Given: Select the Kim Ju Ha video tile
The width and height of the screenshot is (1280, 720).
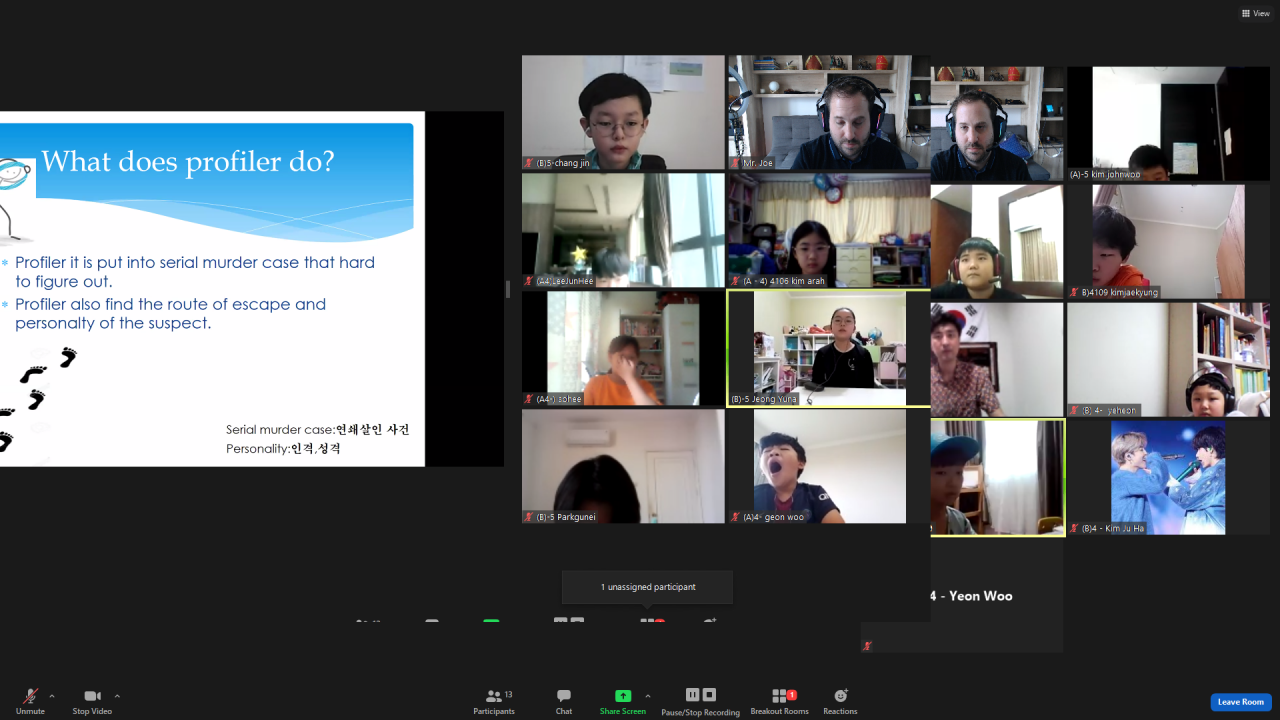Looking at the screenshot, I should (x=1168, y=477).
